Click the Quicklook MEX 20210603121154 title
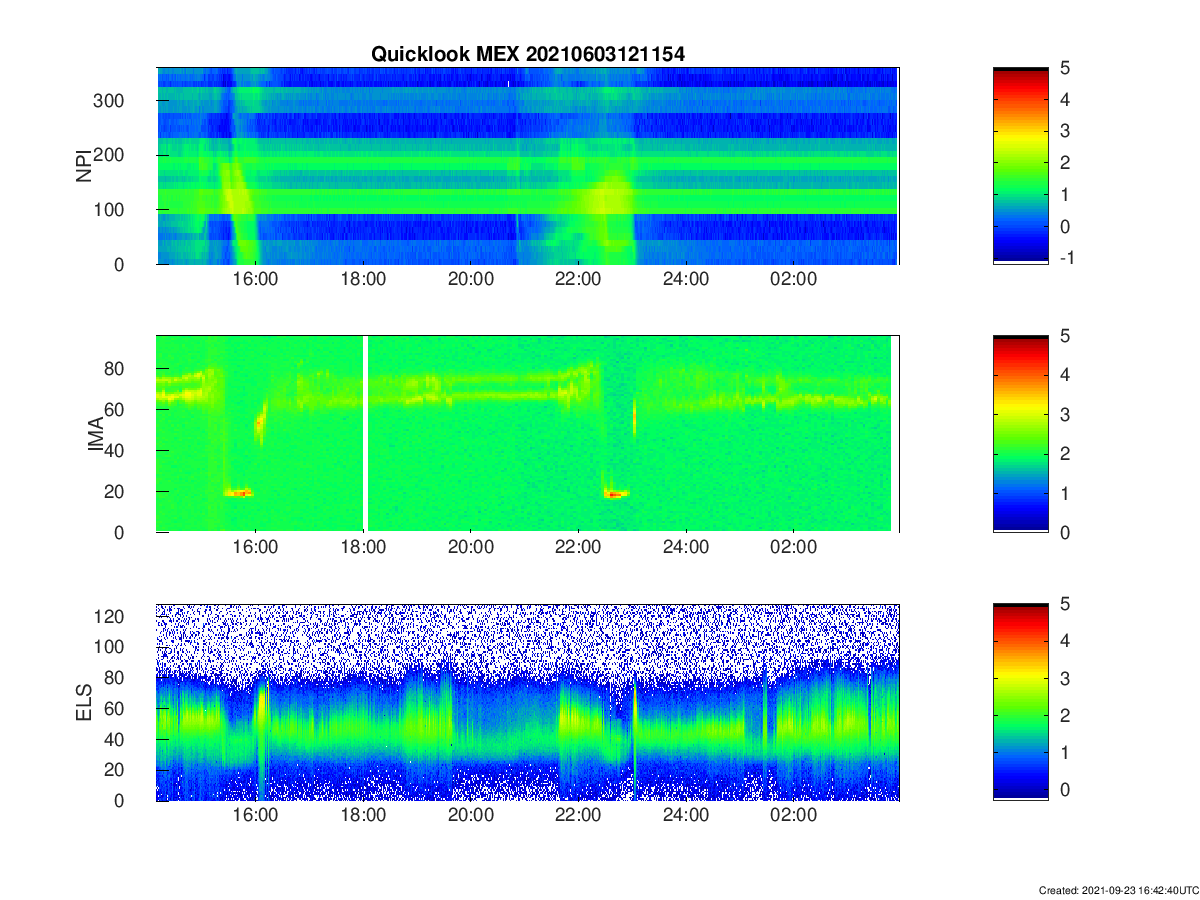The height and width of the screenshot is (900, 1200). click(x=528, y=54)
